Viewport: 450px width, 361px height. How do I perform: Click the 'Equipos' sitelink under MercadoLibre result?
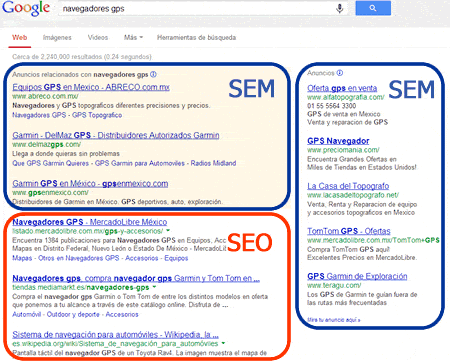[176, 258]
